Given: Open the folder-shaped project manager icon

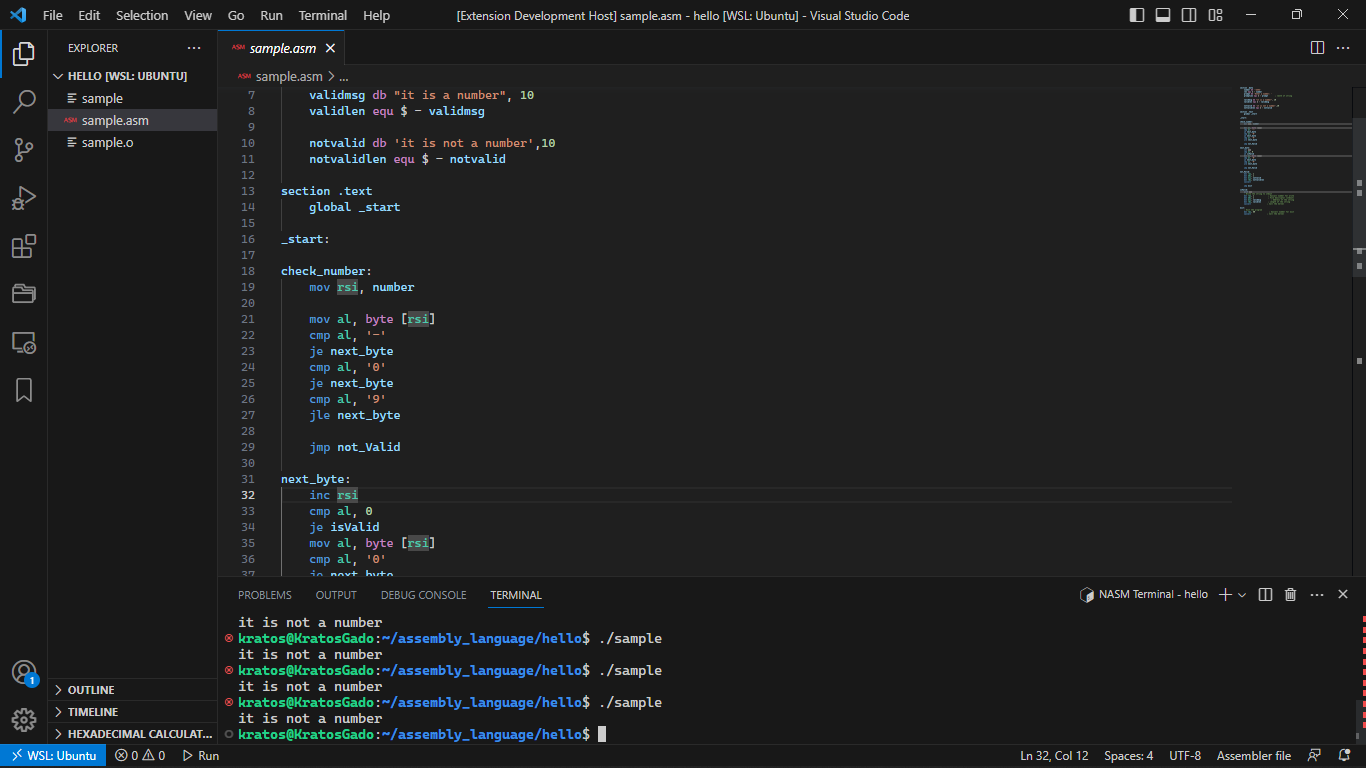Looking at the screenshot, I should pyautogui.click(x=24, y=294).
